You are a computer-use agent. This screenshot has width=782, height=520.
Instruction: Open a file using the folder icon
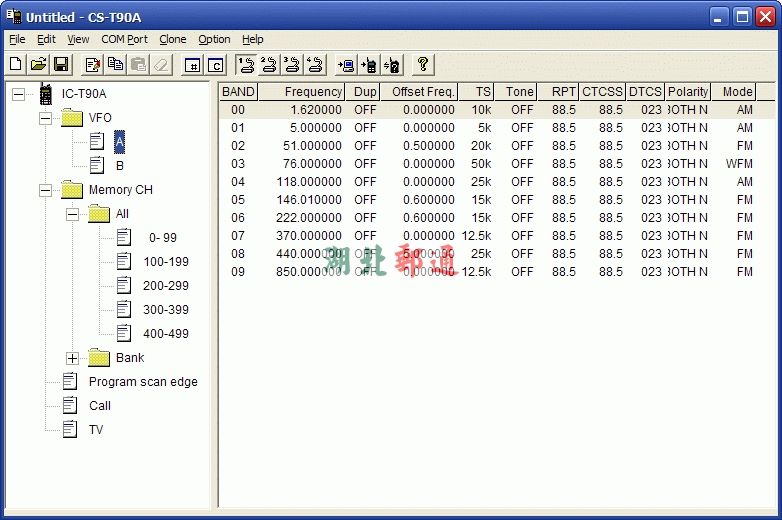(x=38, y=65)
